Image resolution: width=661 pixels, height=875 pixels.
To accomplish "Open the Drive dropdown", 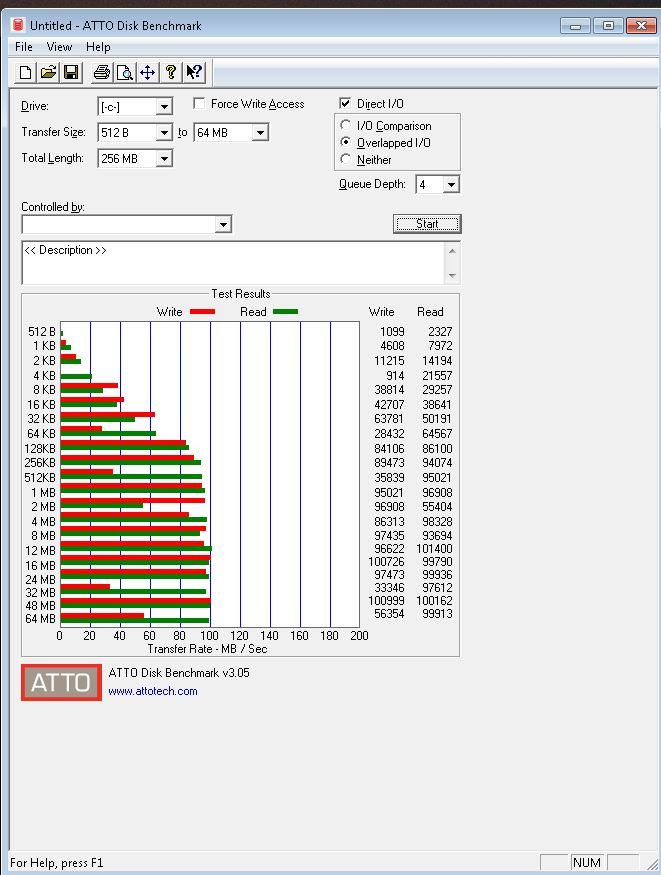I will point(164,106).
